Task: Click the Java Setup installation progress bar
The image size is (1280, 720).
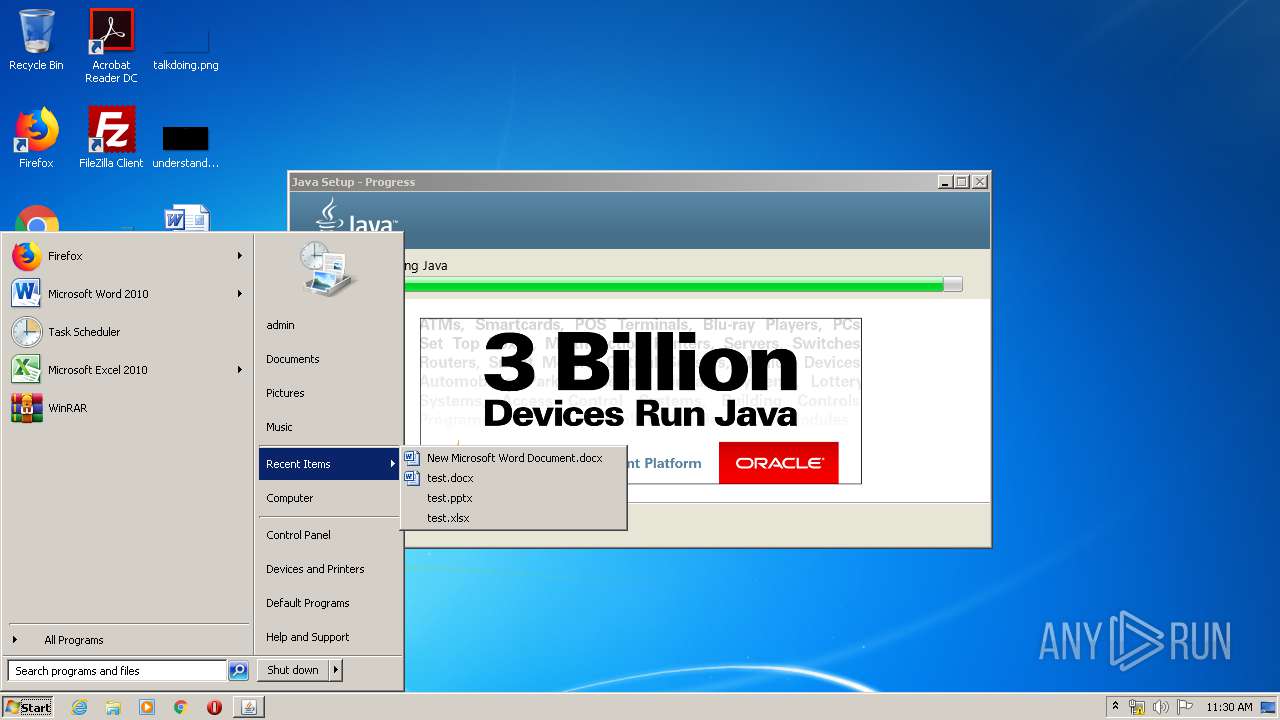Action: [x=683, y=285]
